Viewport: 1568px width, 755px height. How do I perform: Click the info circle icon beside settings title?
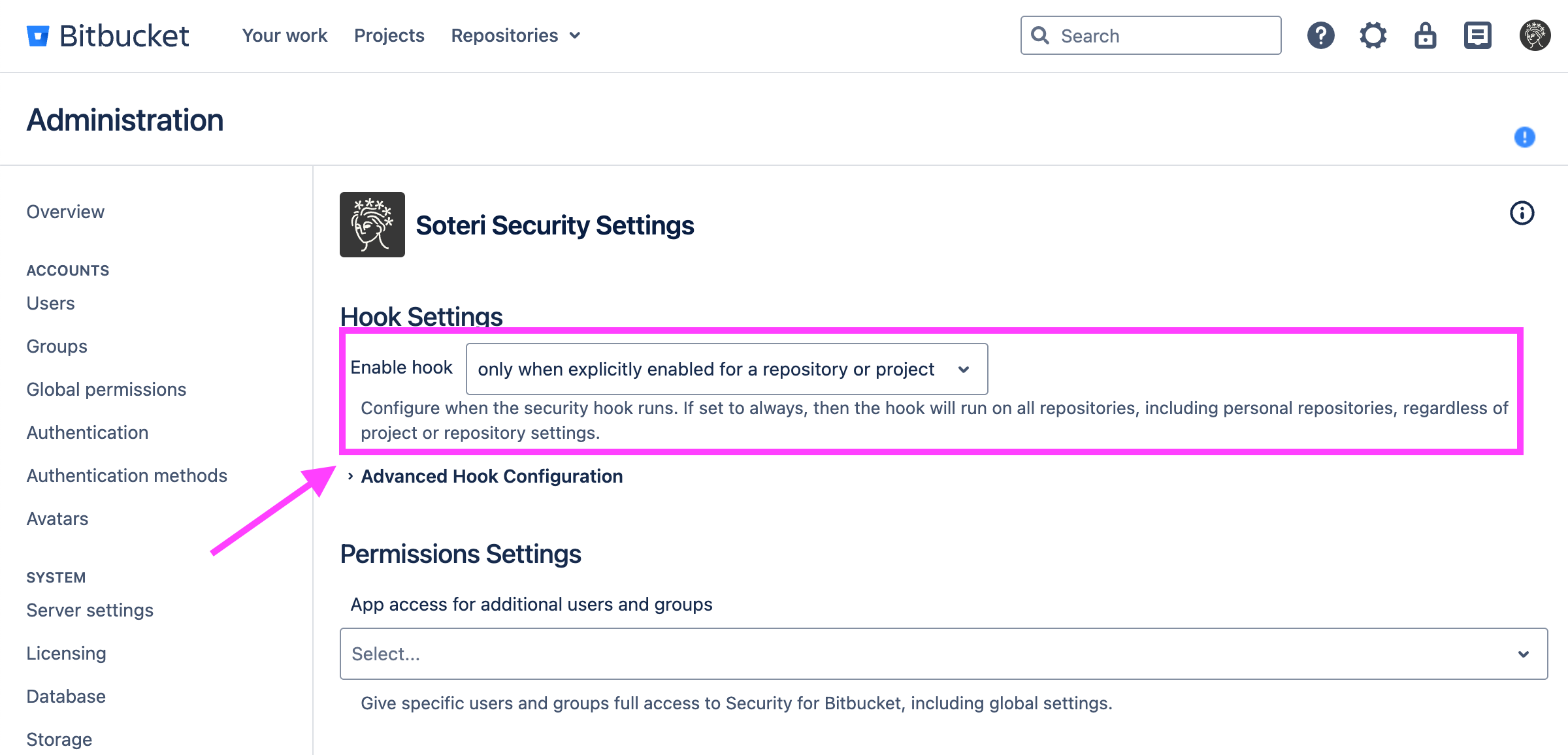pyautogui.click(x=1522, y=213)
